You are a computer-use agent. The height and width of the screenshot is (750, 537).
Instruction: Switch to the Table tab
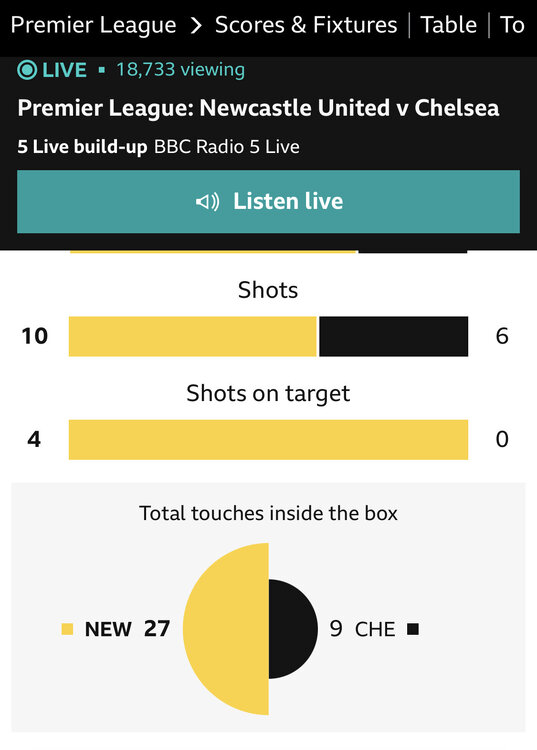[x=448, y=25]
